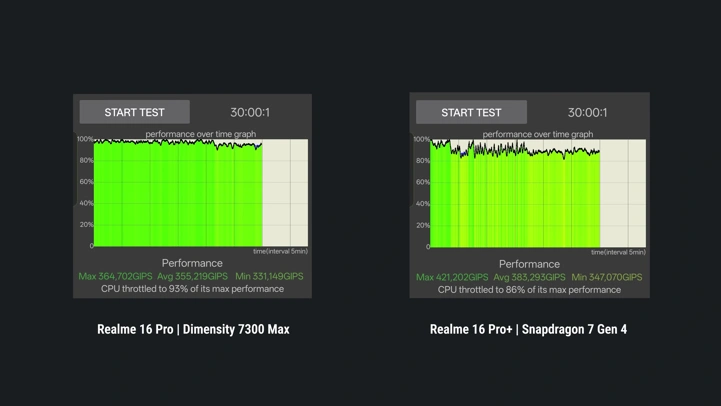This screenshot has width=721, height=406.
Task: Select the Dimensity performance over time graph
Action: [x=201, y=193]
